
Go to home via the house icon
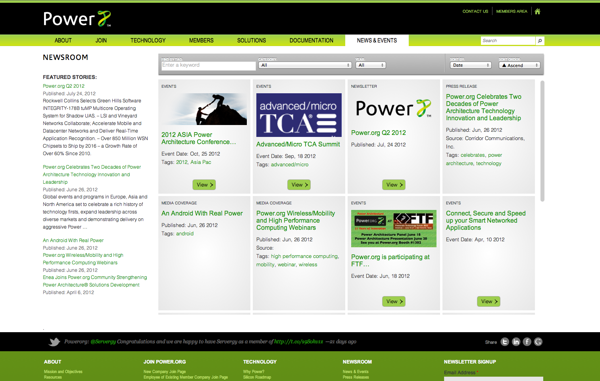[537, 11]
